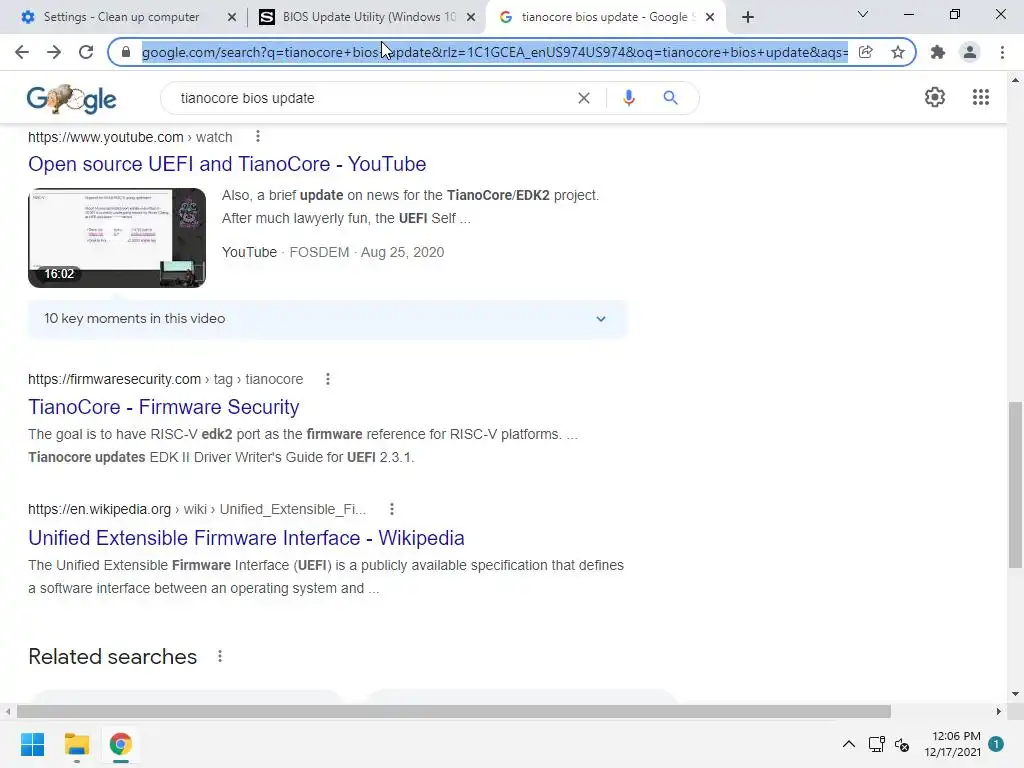Open the Chrome profile avatar
Image resolution: width=1024 pixels, height=768 pixels.
970,52
